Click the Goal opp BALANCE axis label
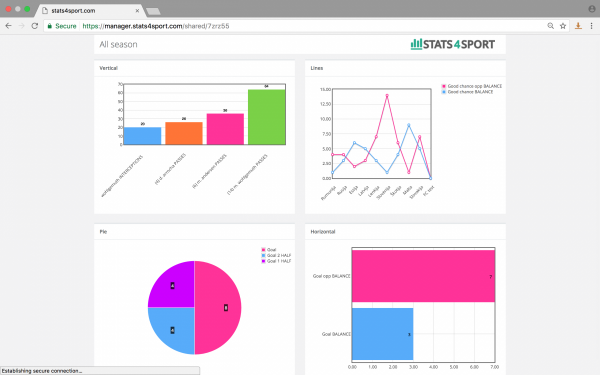The height and width of the screenshot is (375, 600). click(331, 276)
